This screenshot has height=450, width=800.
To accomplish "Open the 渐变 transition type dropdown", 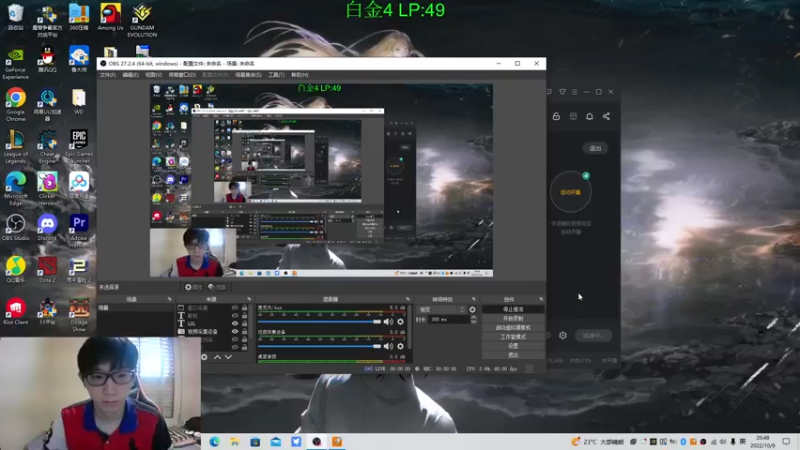I will point(442,310).
